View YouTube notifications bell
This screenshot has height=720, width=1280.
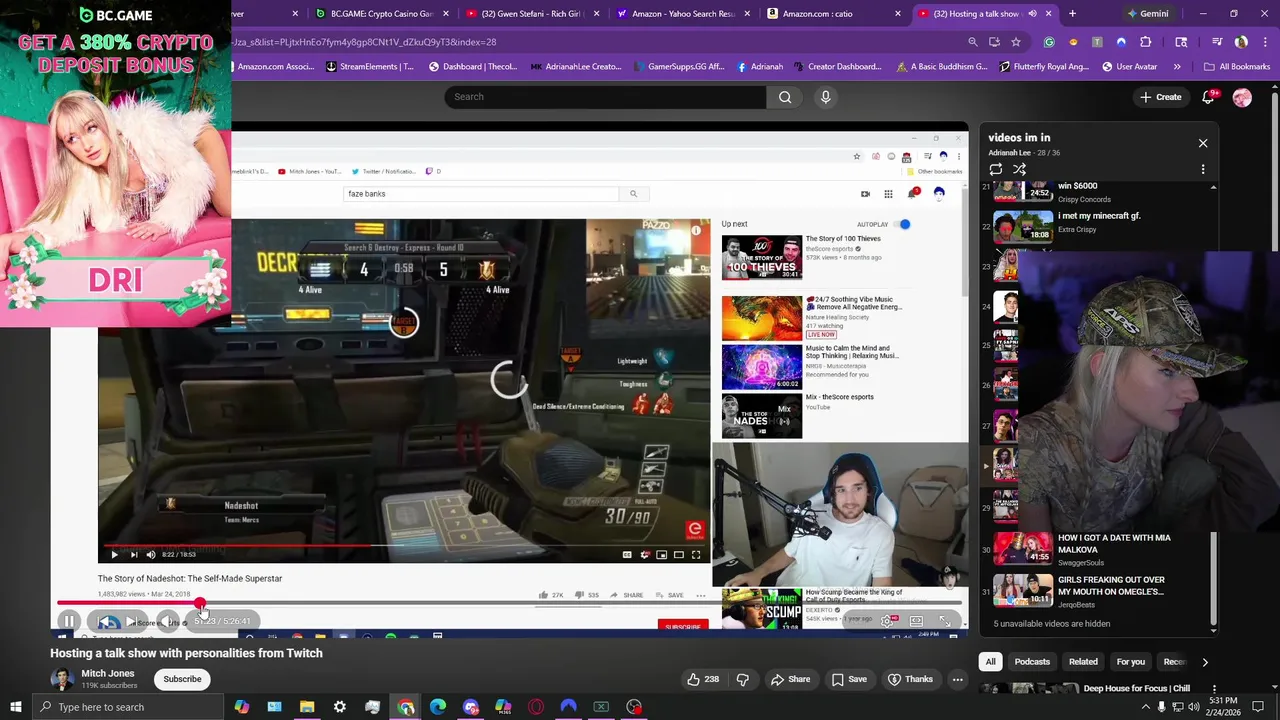pyautogui.click(x=1209, y=97)
